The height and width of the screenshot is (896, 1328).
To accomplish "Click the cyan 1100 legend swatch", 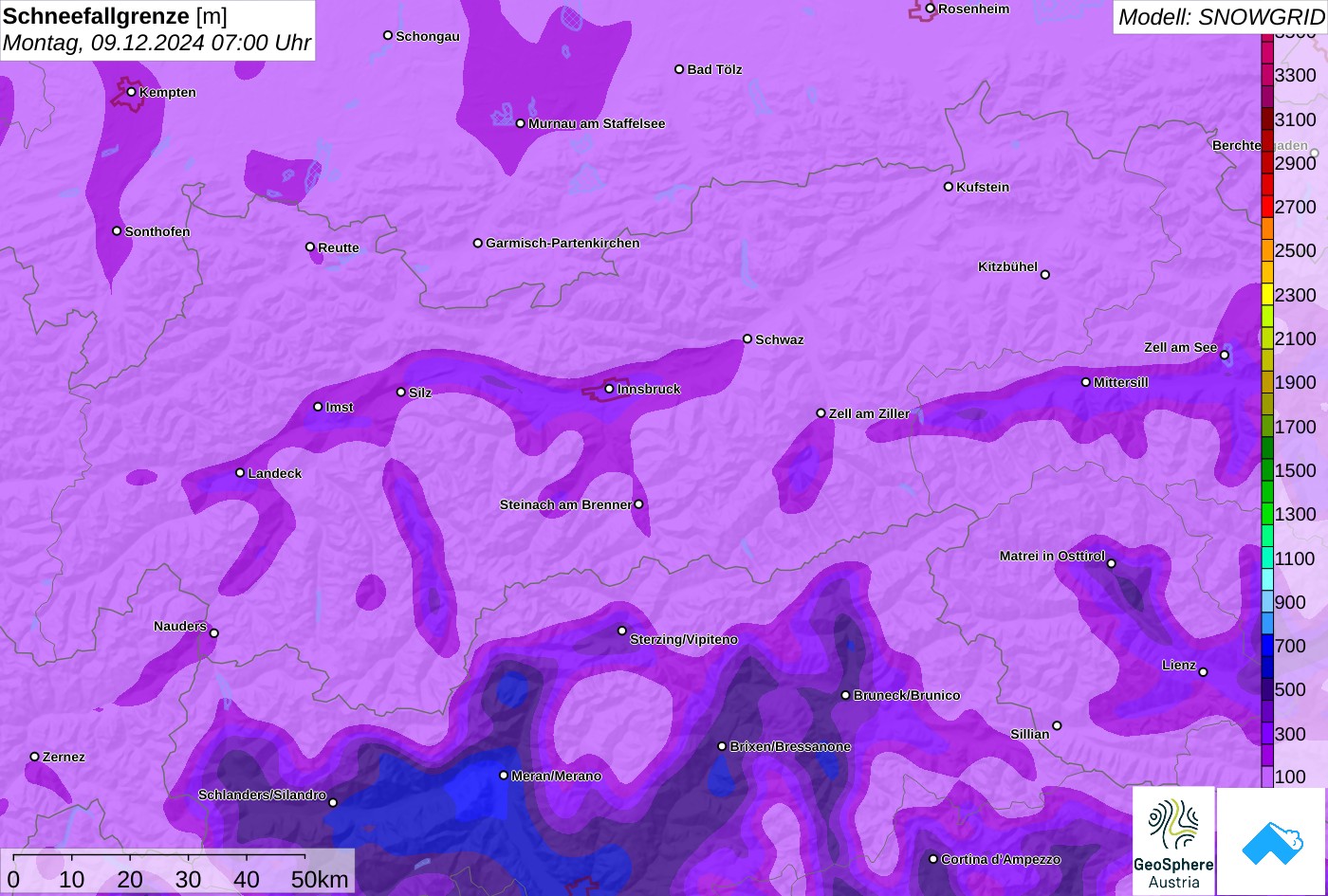I will pos(1267,558).
